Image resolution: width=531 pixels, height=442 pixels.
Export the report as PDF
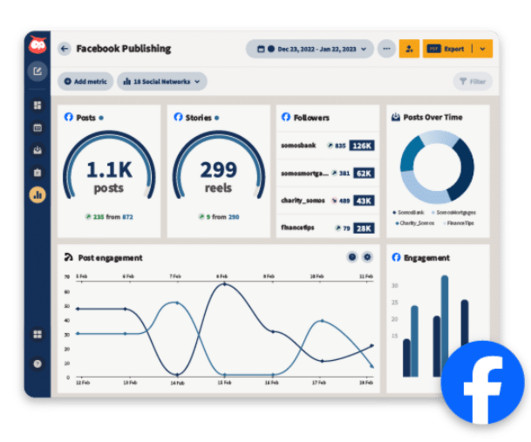coord(446,49)
